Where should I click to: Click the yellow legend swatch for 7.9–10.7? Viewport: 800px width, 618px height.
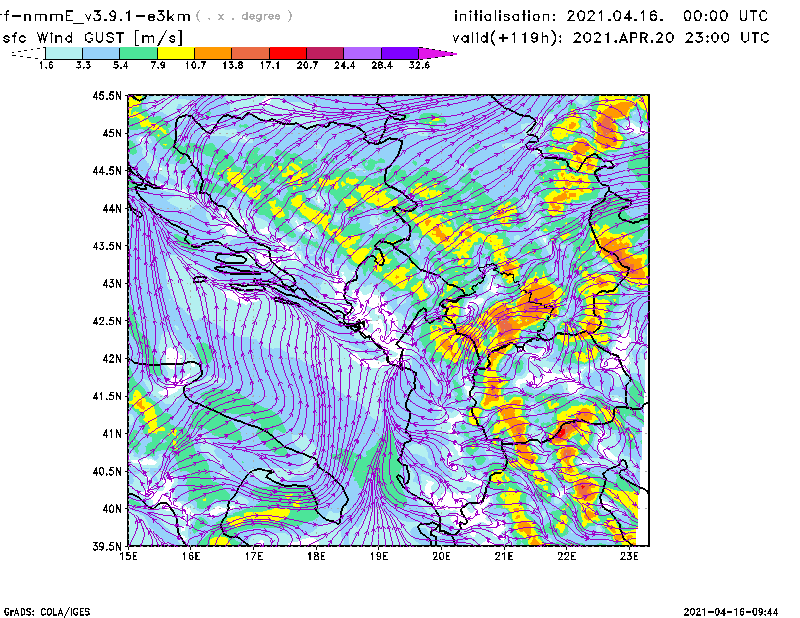[176, 53]
